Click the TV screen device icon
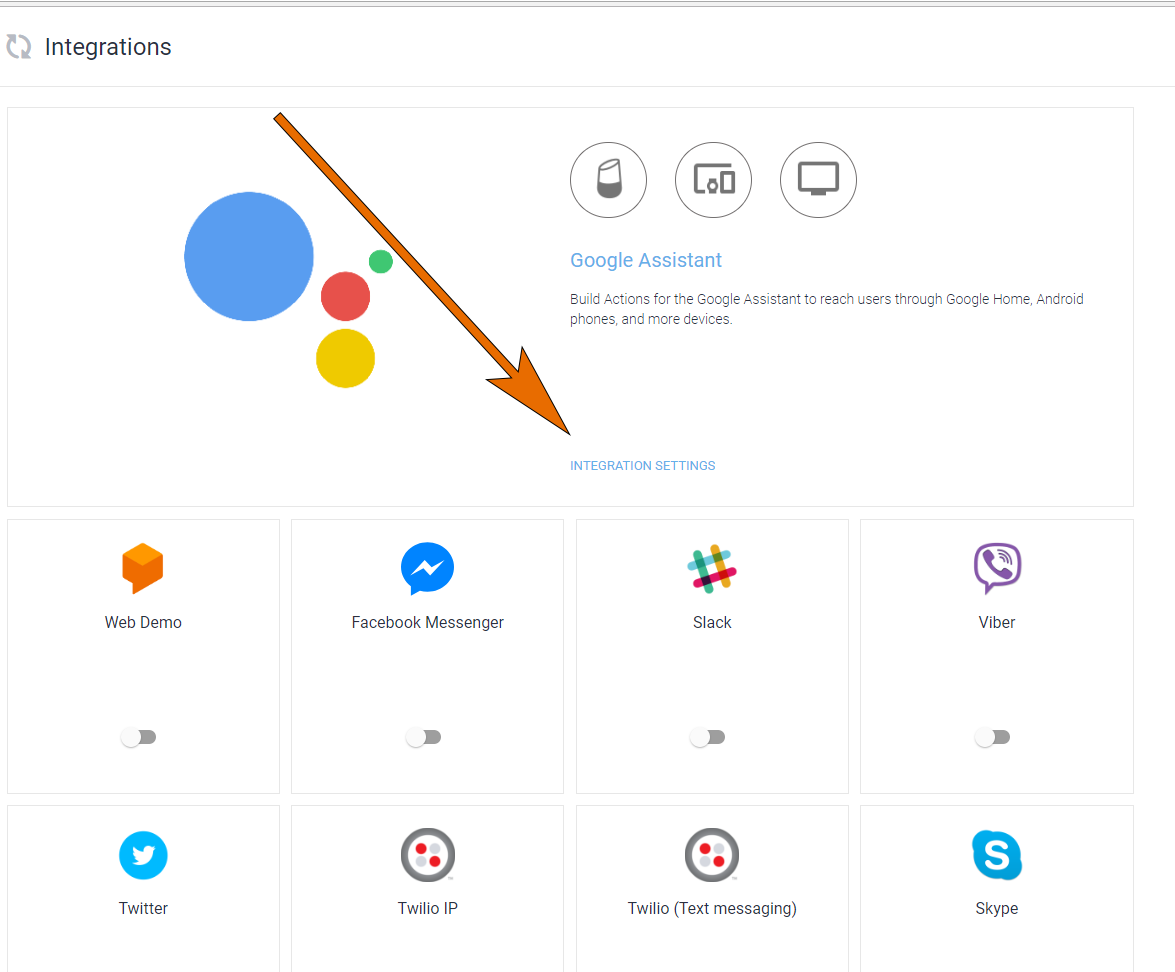This screenshot has height=972, width=1175. click(818, 180)
